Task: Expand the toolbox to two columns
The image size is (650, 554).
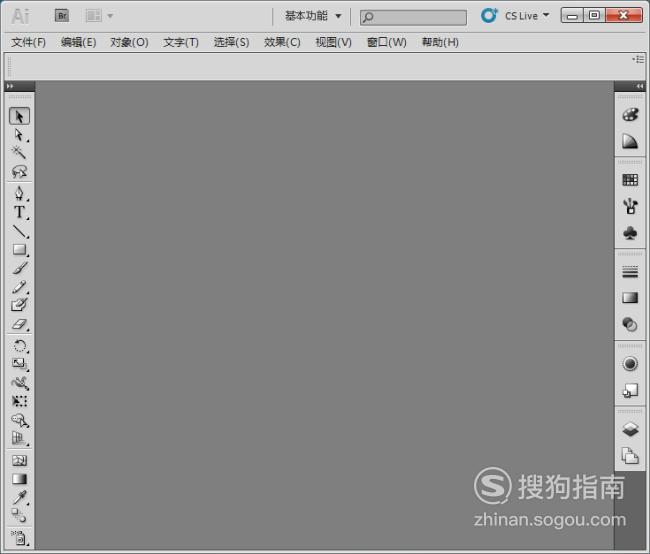Action: [x=10, y=86]
